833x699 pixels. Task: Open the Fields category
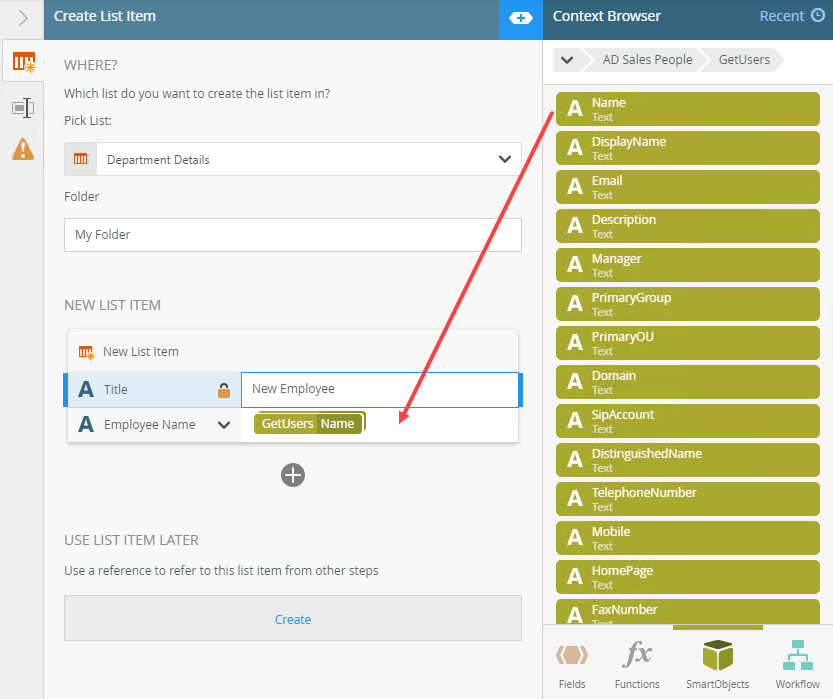572,665
